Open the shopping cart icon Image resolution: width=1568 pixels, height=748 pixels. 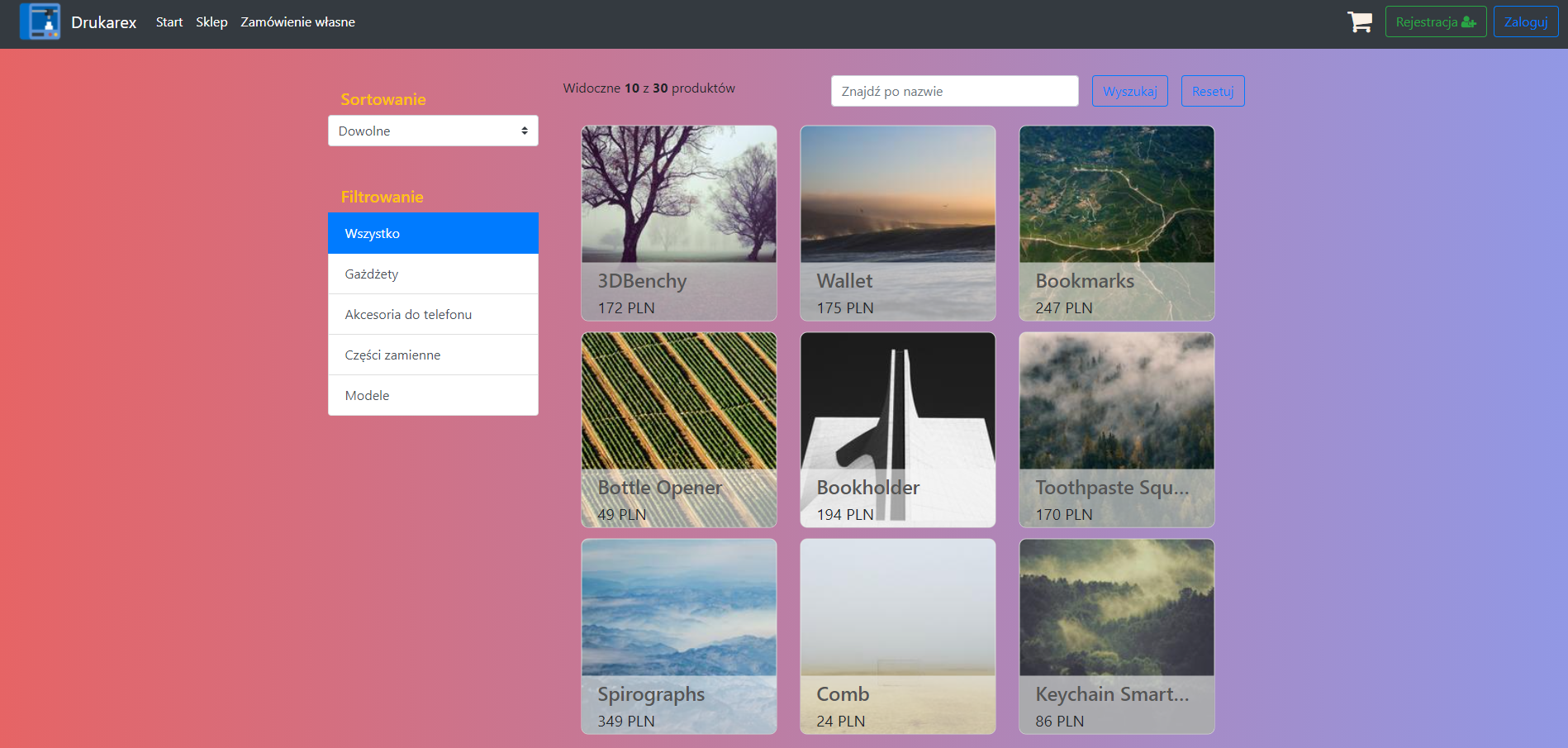1359,22
